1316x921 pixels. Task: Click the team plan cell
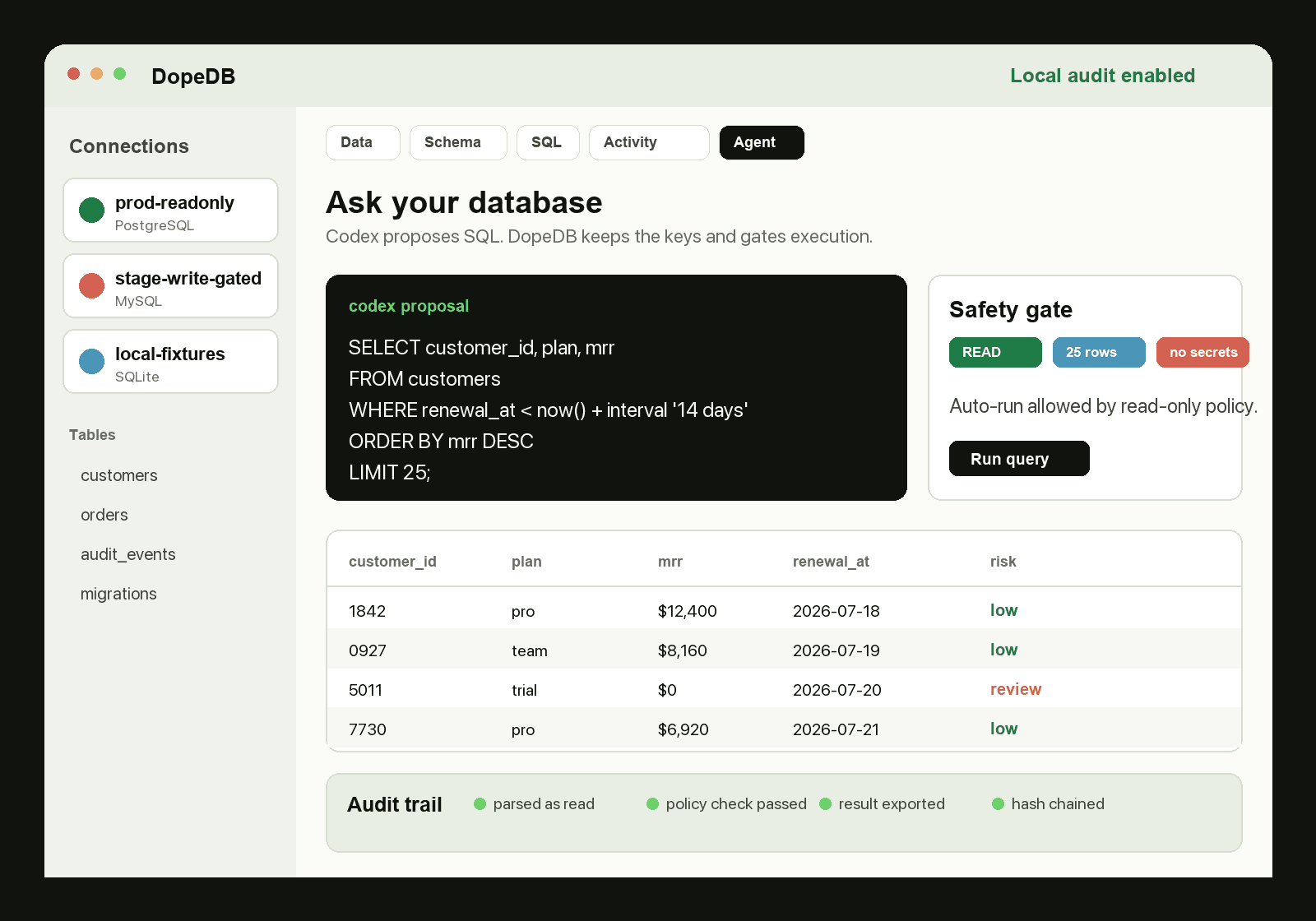coord(529,650)
